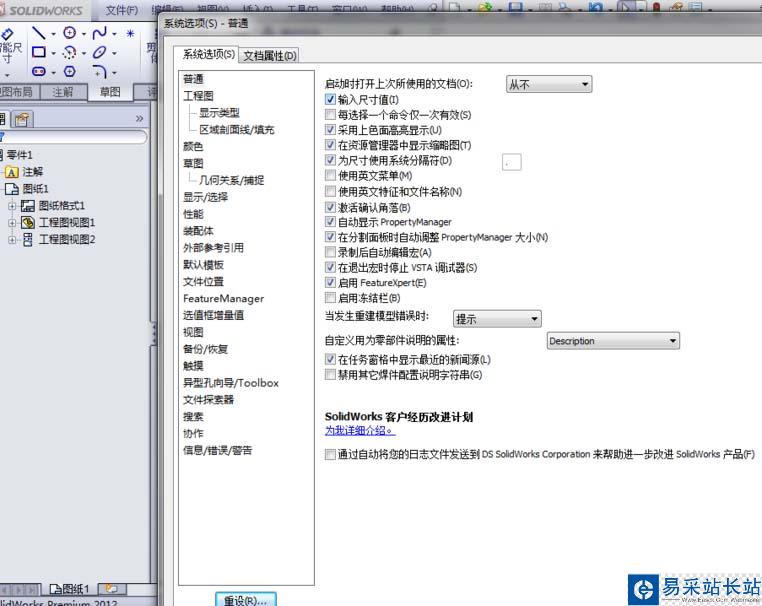Select the Ellipse sketch tool

[x=99, y=52]
